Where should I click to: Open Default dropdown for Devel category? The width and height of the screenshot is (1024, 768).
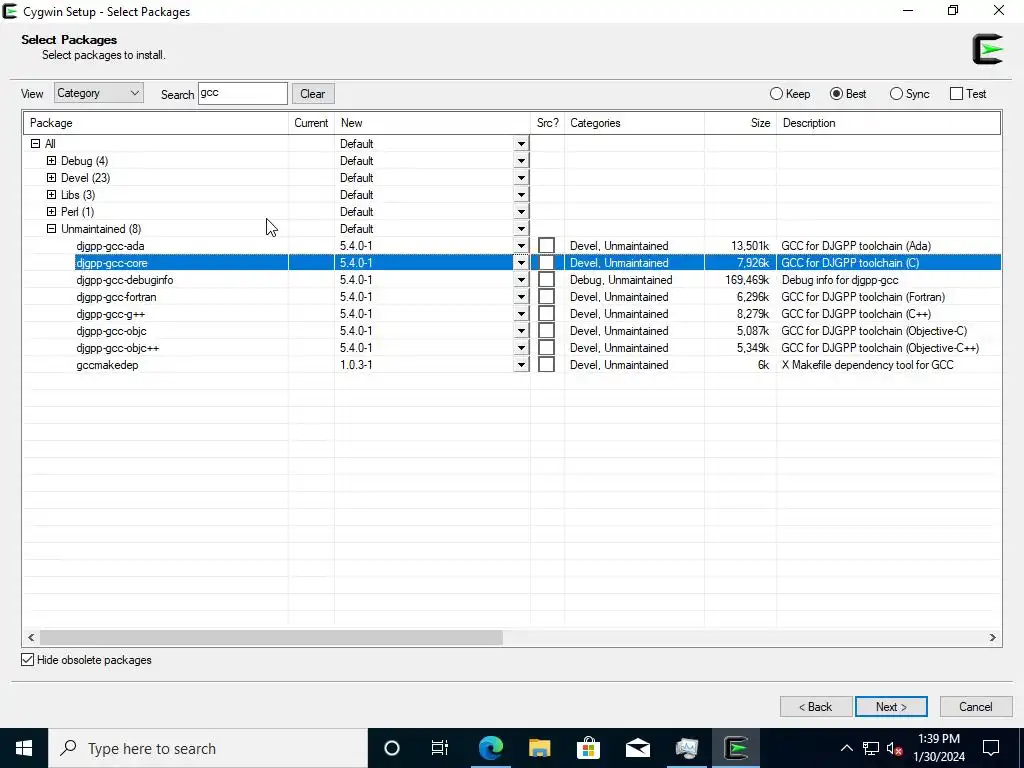[521, 178]
